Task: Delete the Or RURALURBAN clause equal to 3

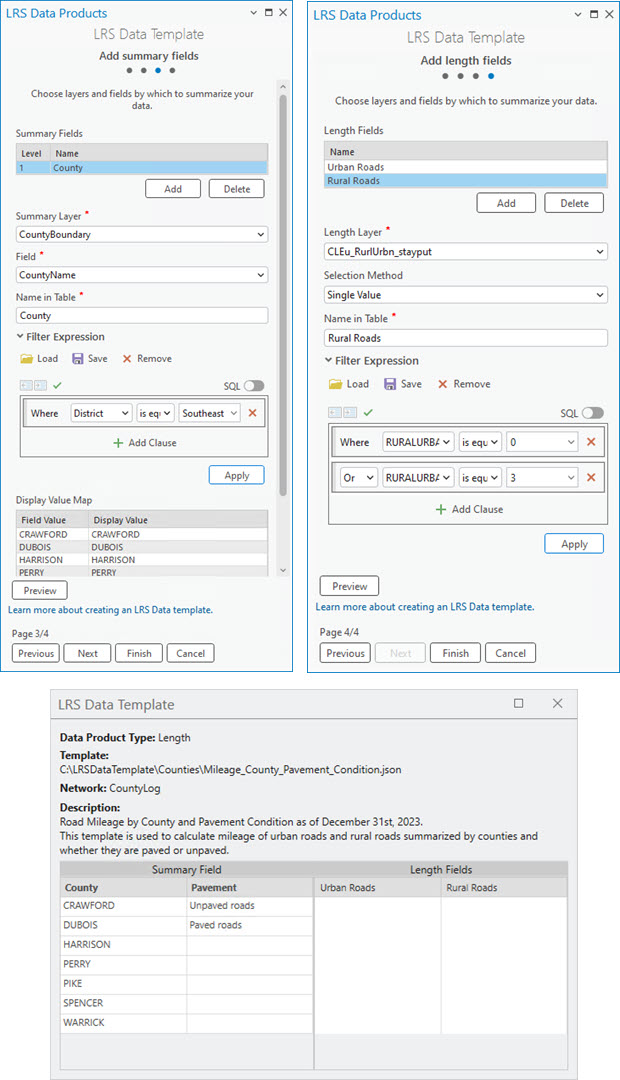Action: [591, 477]
